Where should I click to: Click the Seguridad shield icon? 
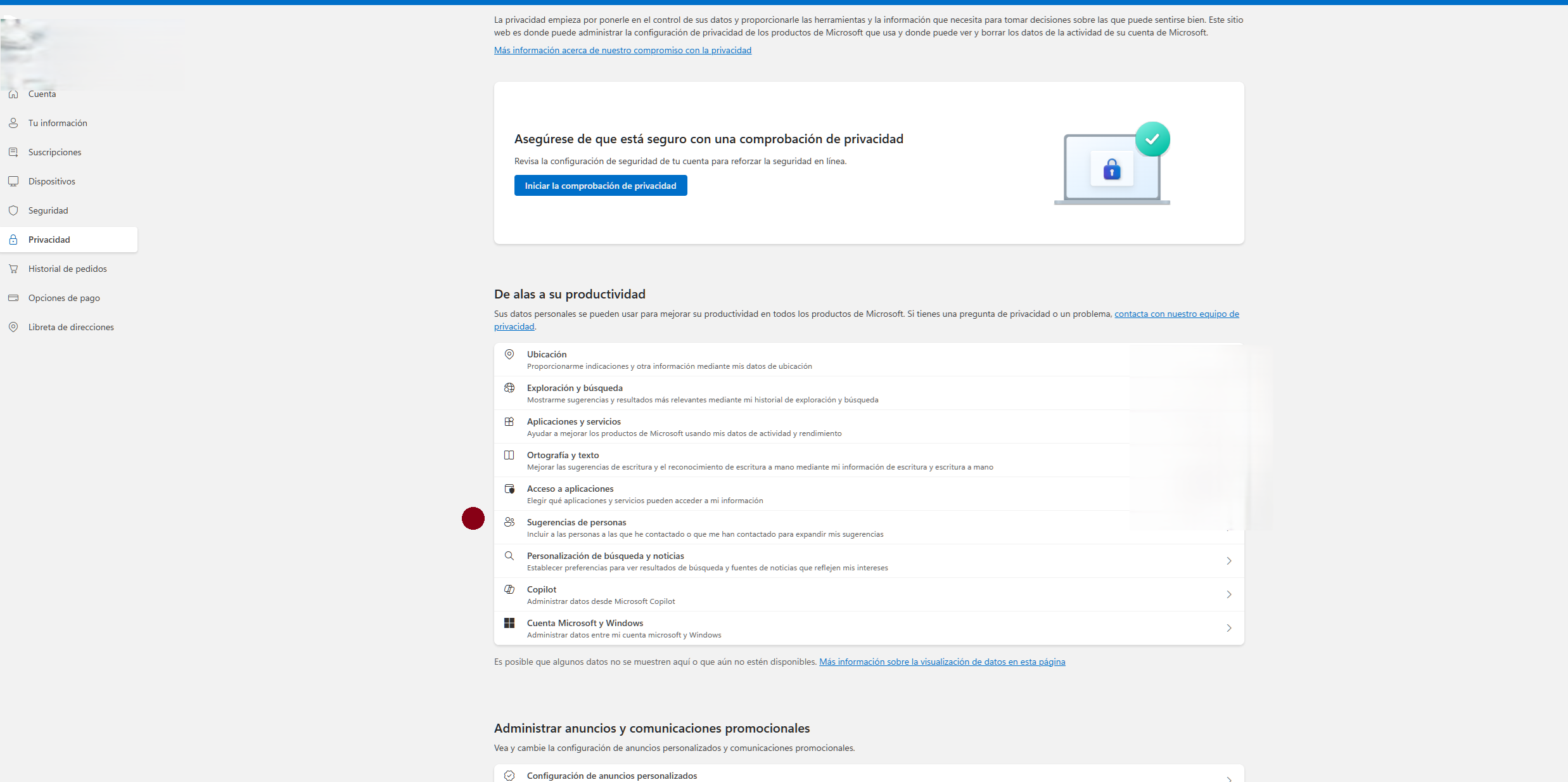pos(13,210)
